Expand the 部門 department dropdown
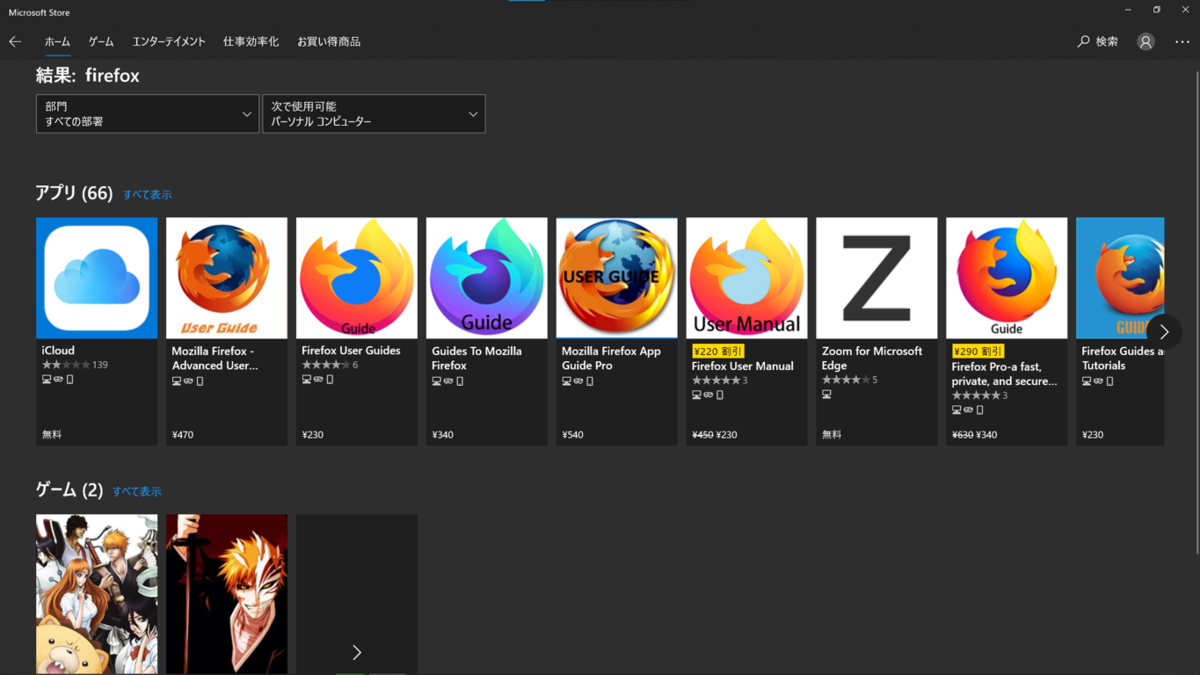This screenshot has width=1200, height=675. click(x=147, y=114)
